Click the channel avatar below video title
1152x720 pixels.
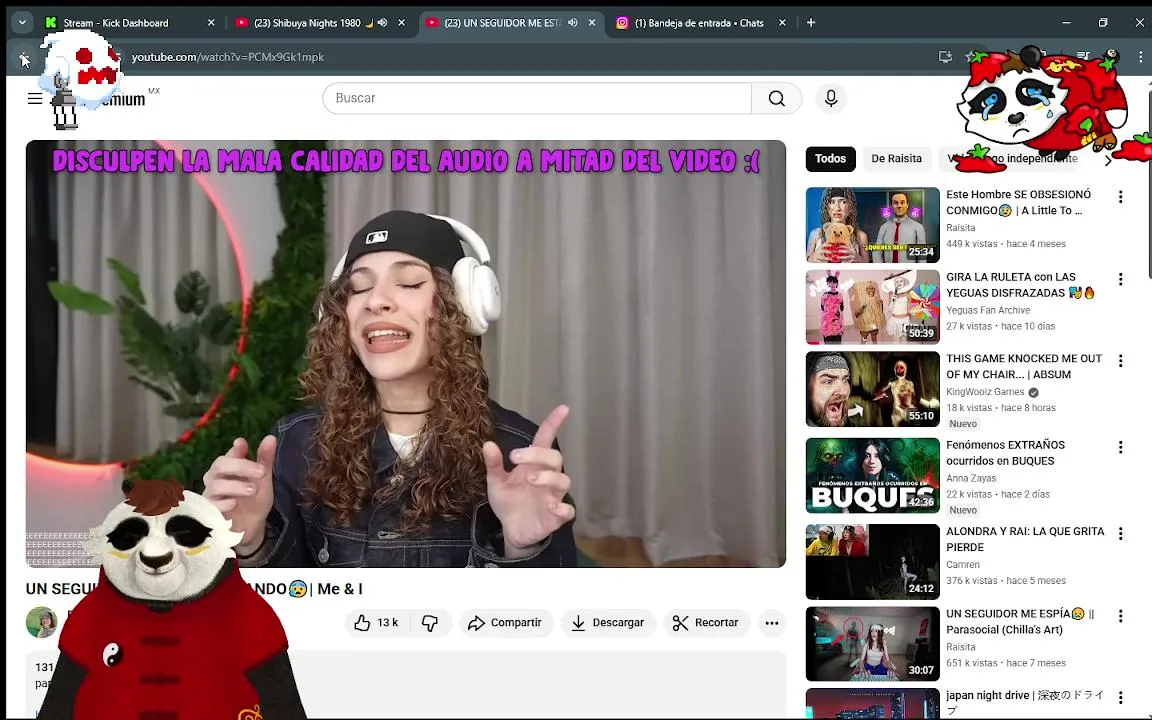tap(41, 623)
